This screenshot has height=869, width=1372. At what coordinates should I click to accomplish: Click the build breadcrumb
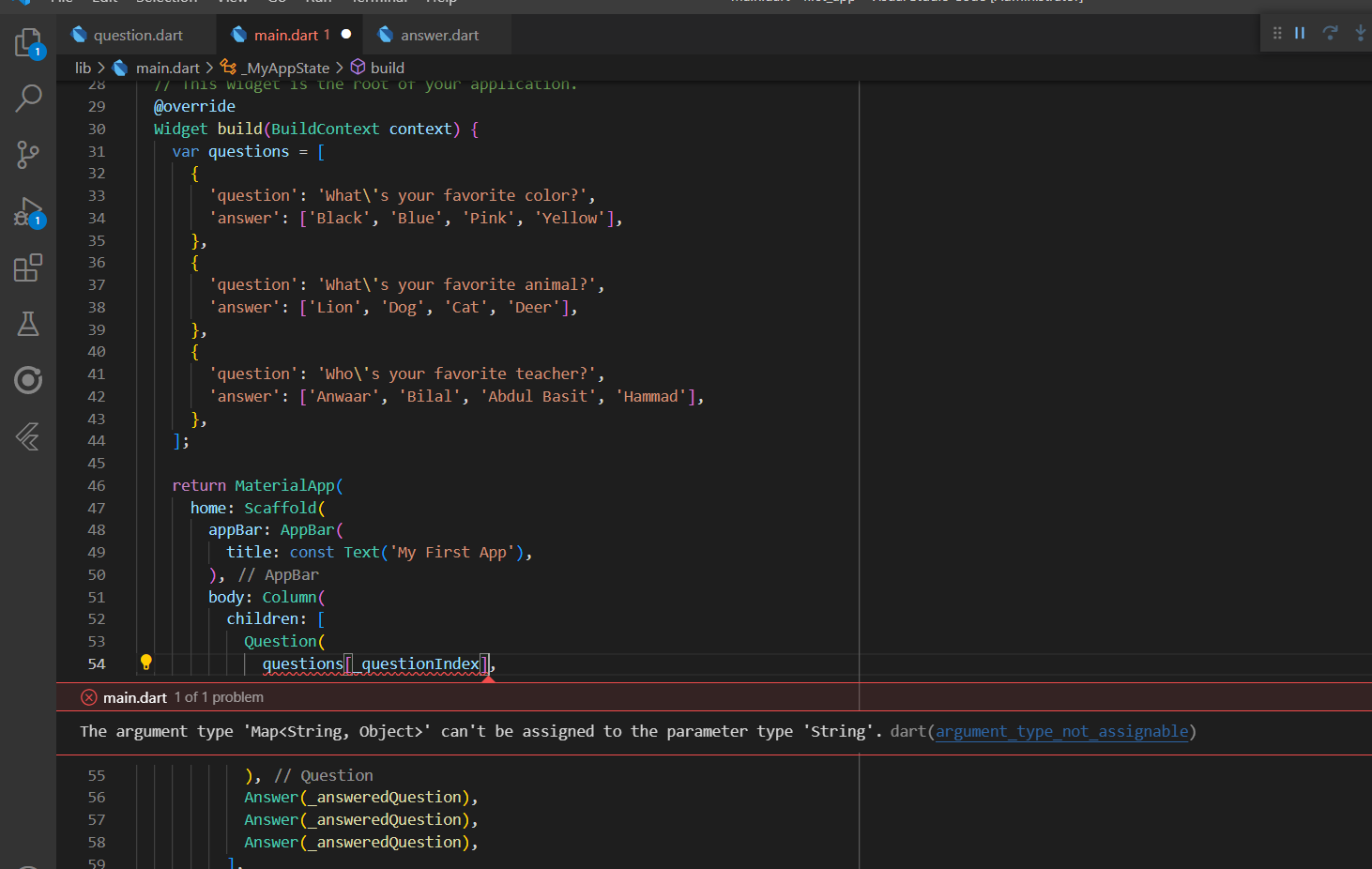pyautogui.click(x=387, y=68)
